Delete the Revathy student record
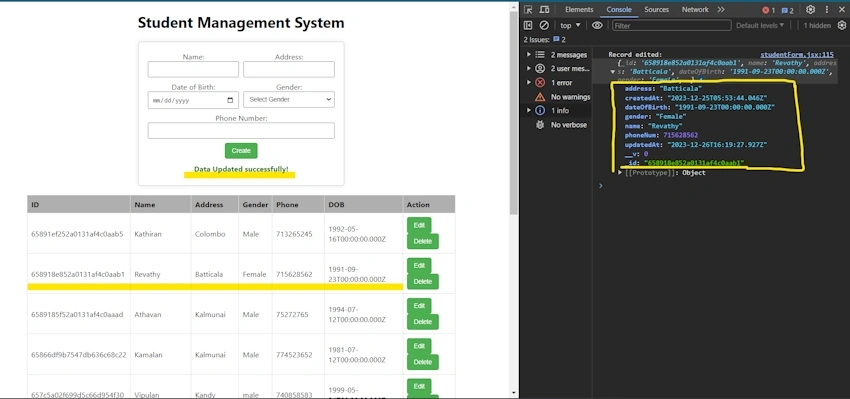This screenshot has width=850, height=399. (423, 281)
